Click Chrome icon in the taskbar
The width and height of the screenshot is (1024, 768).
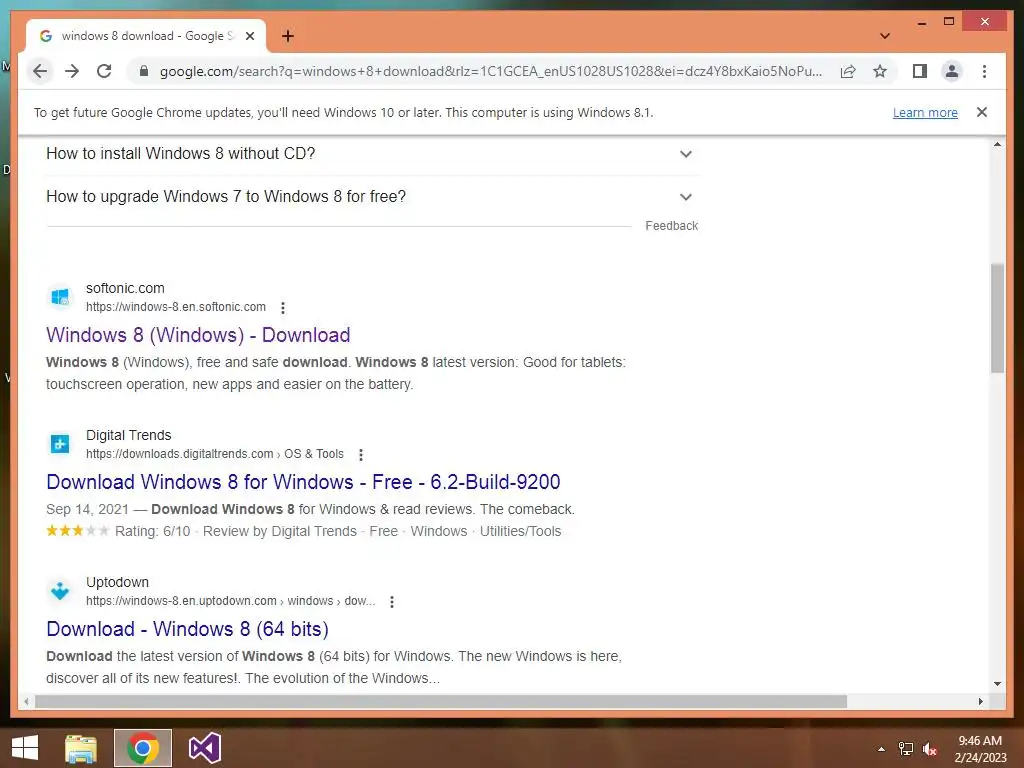pyautogui.click(x=143, y=748)
